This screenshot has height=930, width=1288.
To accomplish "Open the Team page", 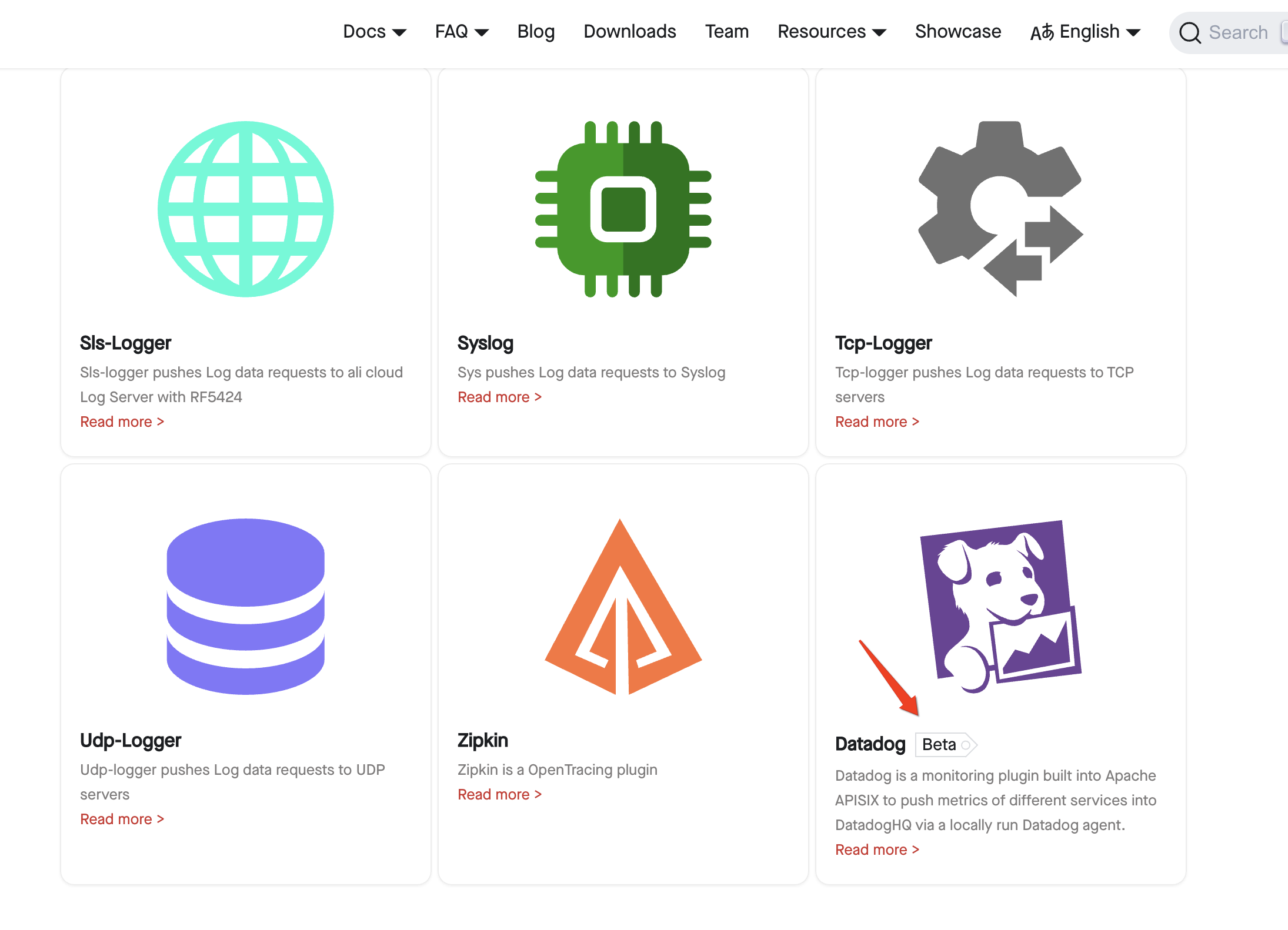I will point(727,32).
